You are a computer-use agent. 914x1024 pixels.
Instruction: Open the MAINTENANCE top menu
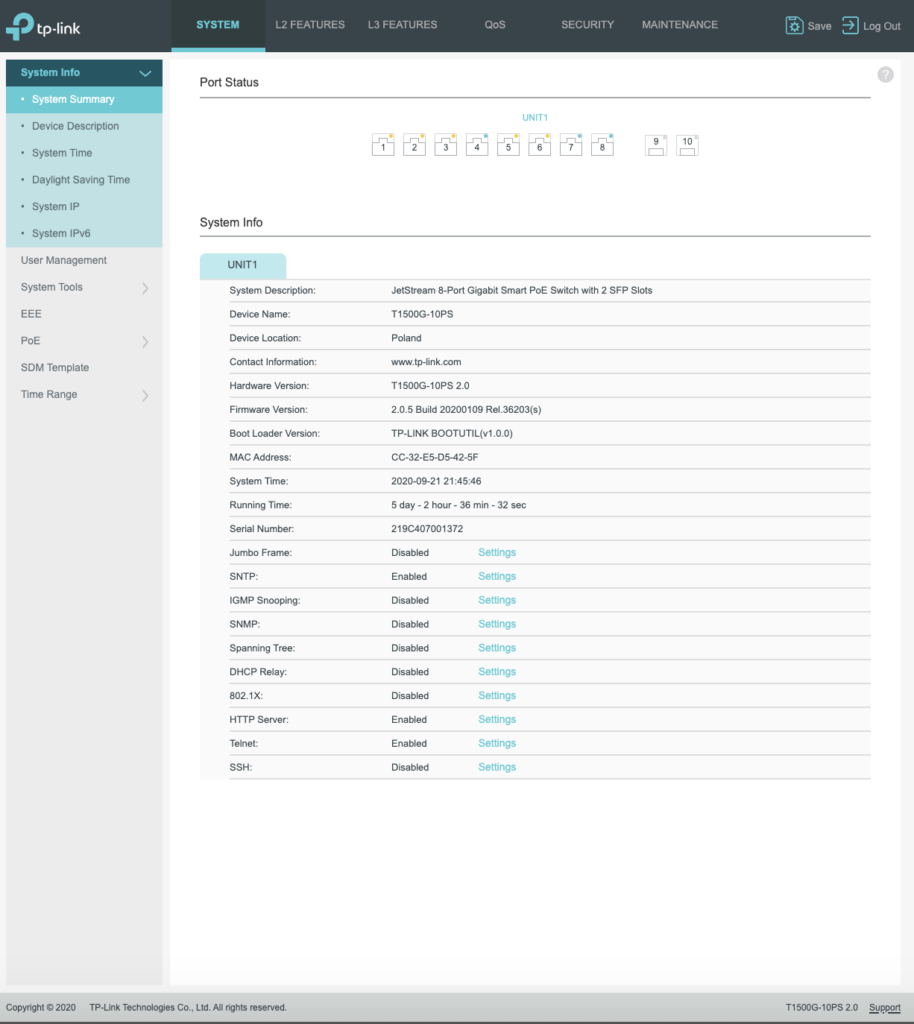tap(679, 25)
